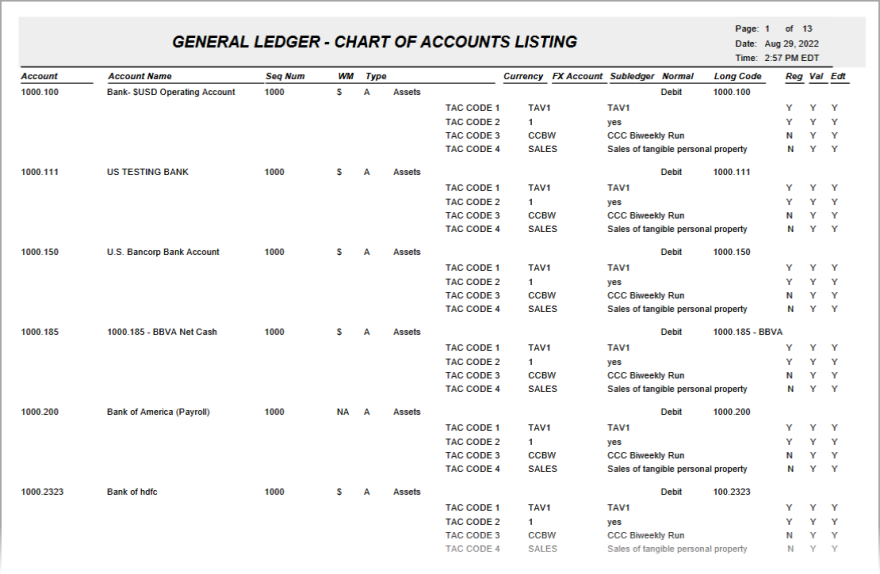The width and height of the screenshot is (880, 574).
Task: Select Bank- $USD Operating Account name
Action: coord(171,92)
